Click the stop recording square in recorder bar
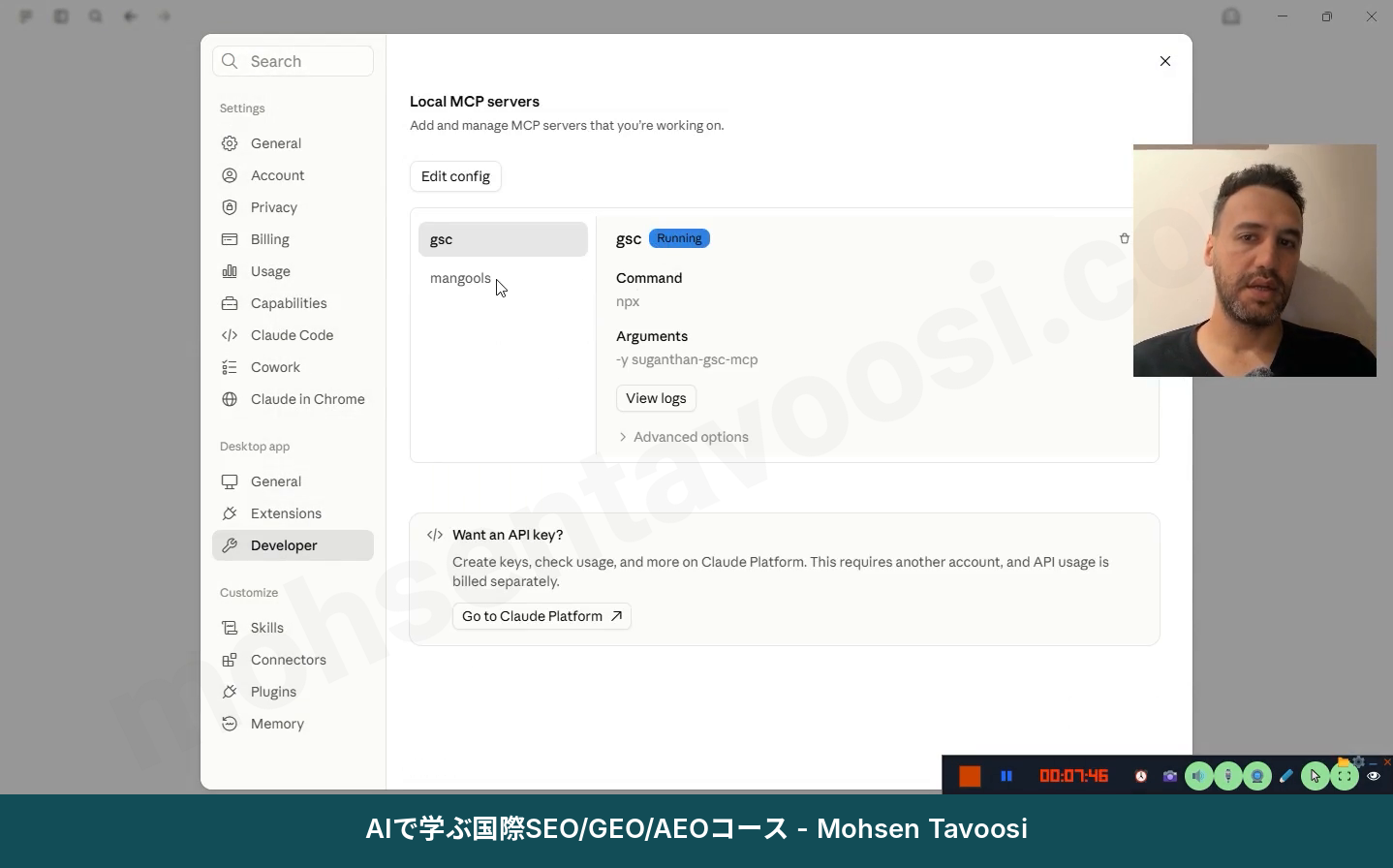Screen dimensions: 1393x868 click(x=970, y=776)
